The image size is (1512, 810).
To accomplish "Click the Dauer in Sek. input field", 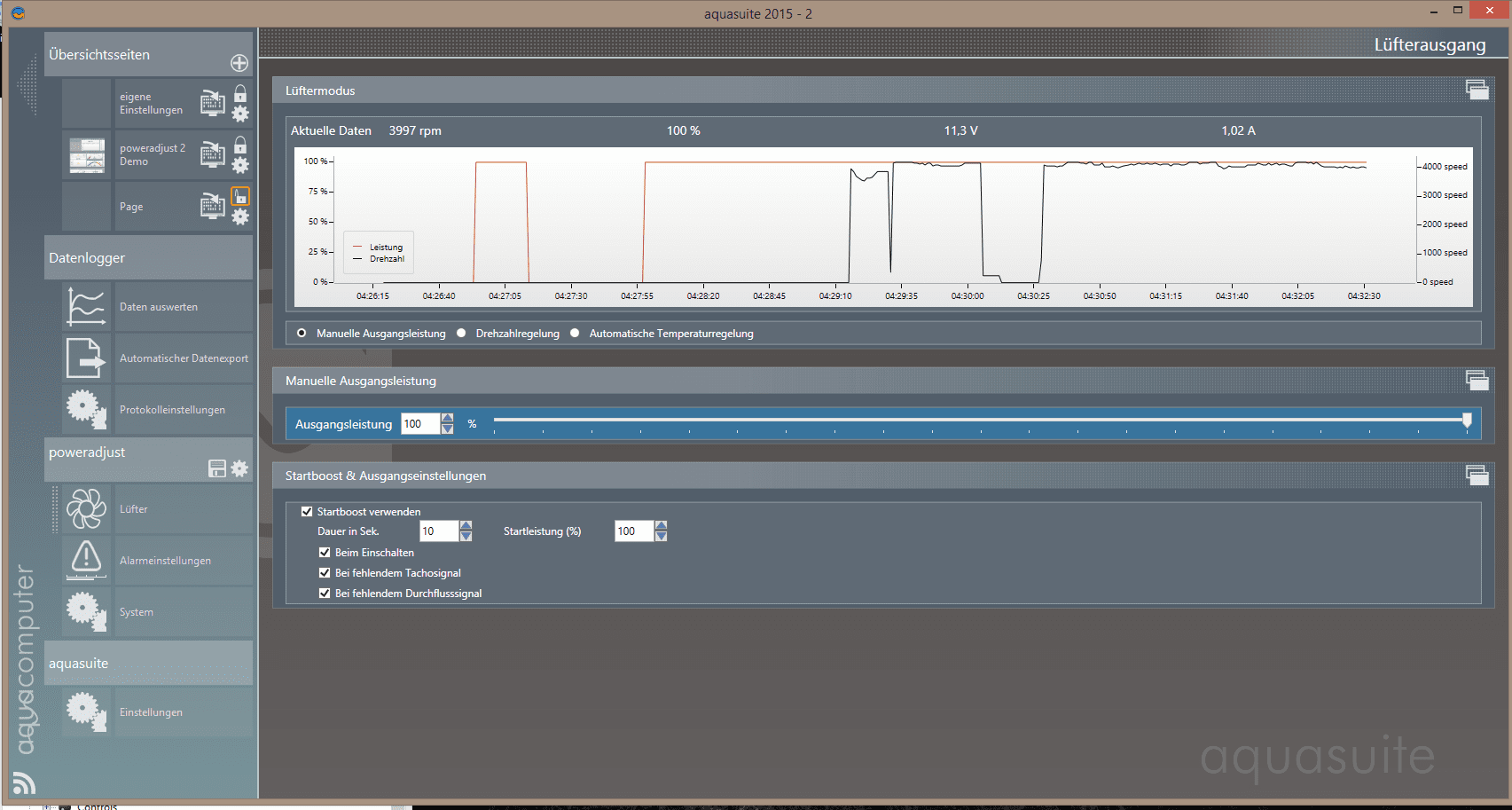I will tap(439, 531).
